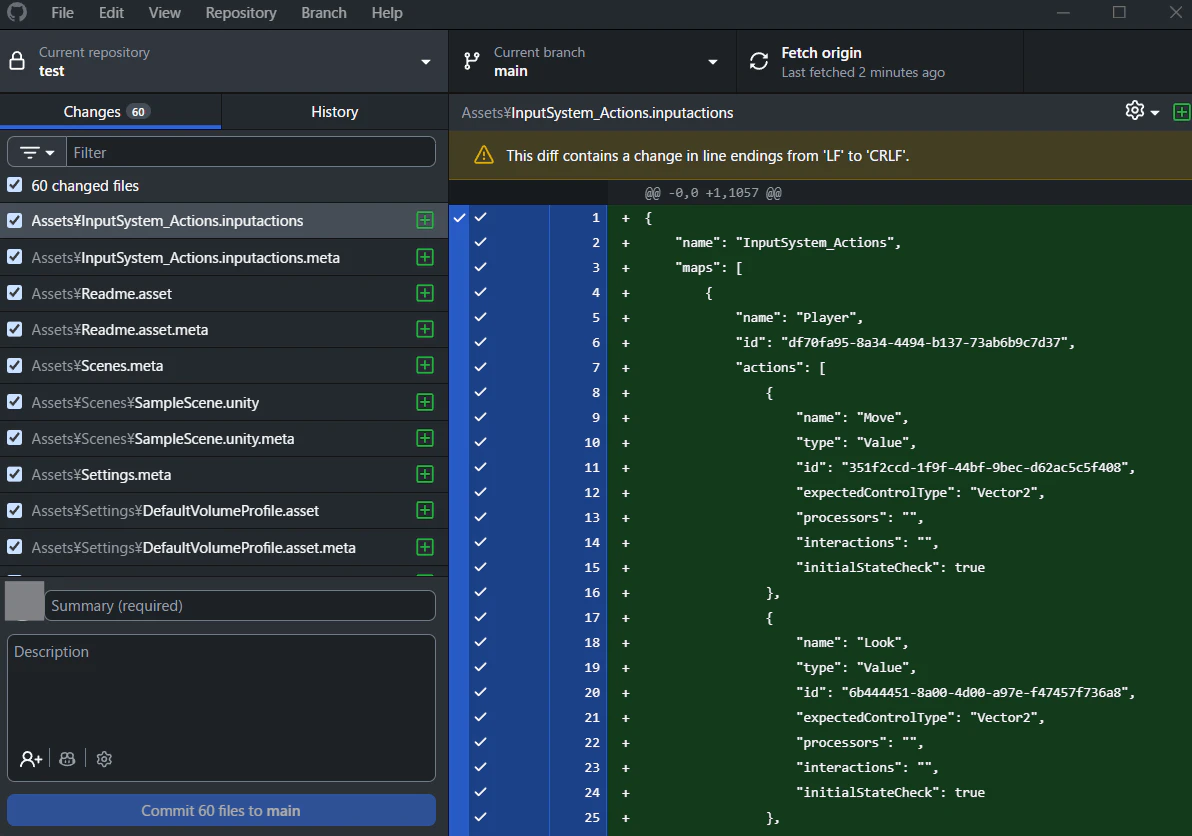Toggle selection of diff line 12
The width and height of the screenshot is (1192, 836).
point(480,492)
